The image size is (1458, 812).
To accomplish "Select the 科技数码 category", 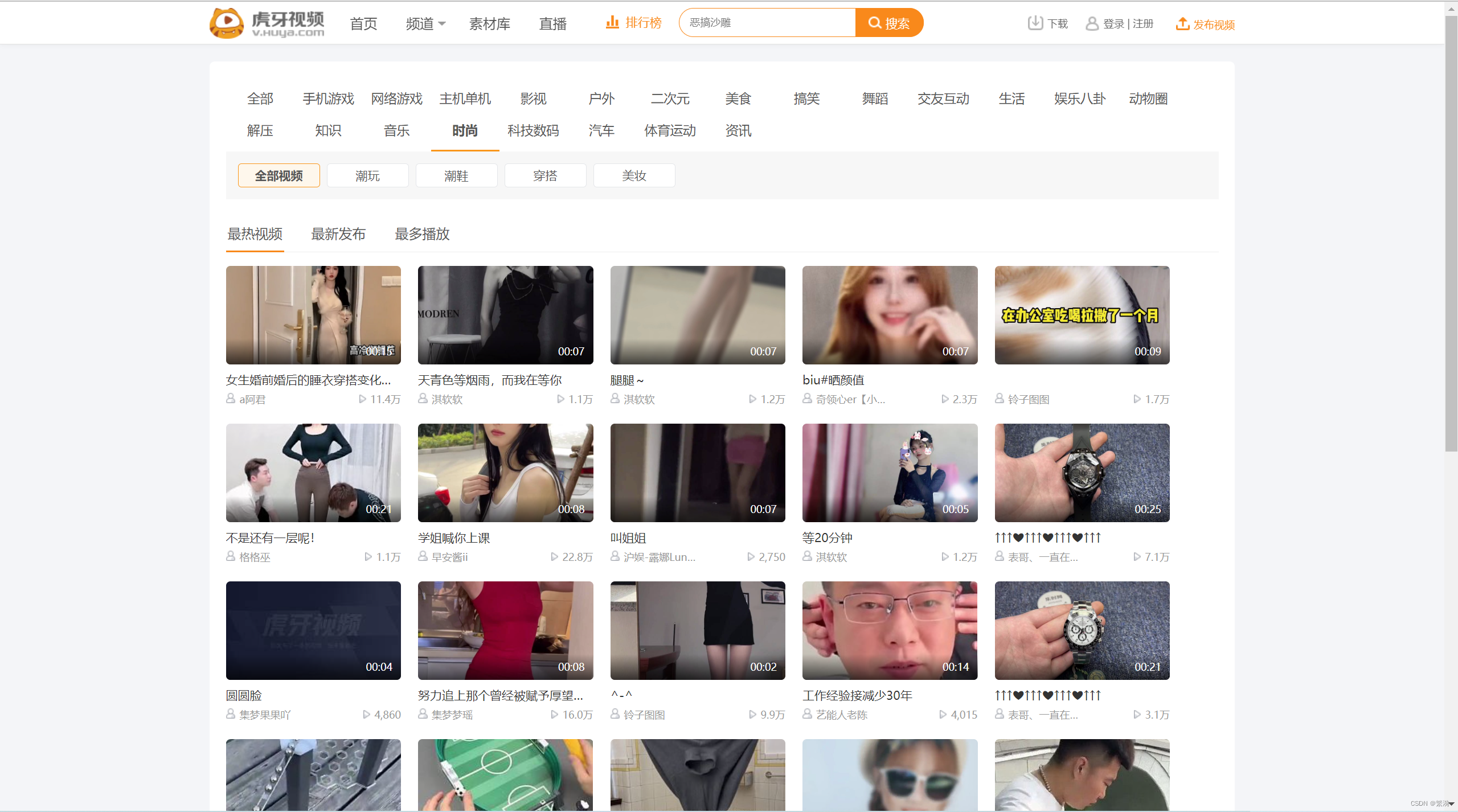I will click(x=534, y=130).
